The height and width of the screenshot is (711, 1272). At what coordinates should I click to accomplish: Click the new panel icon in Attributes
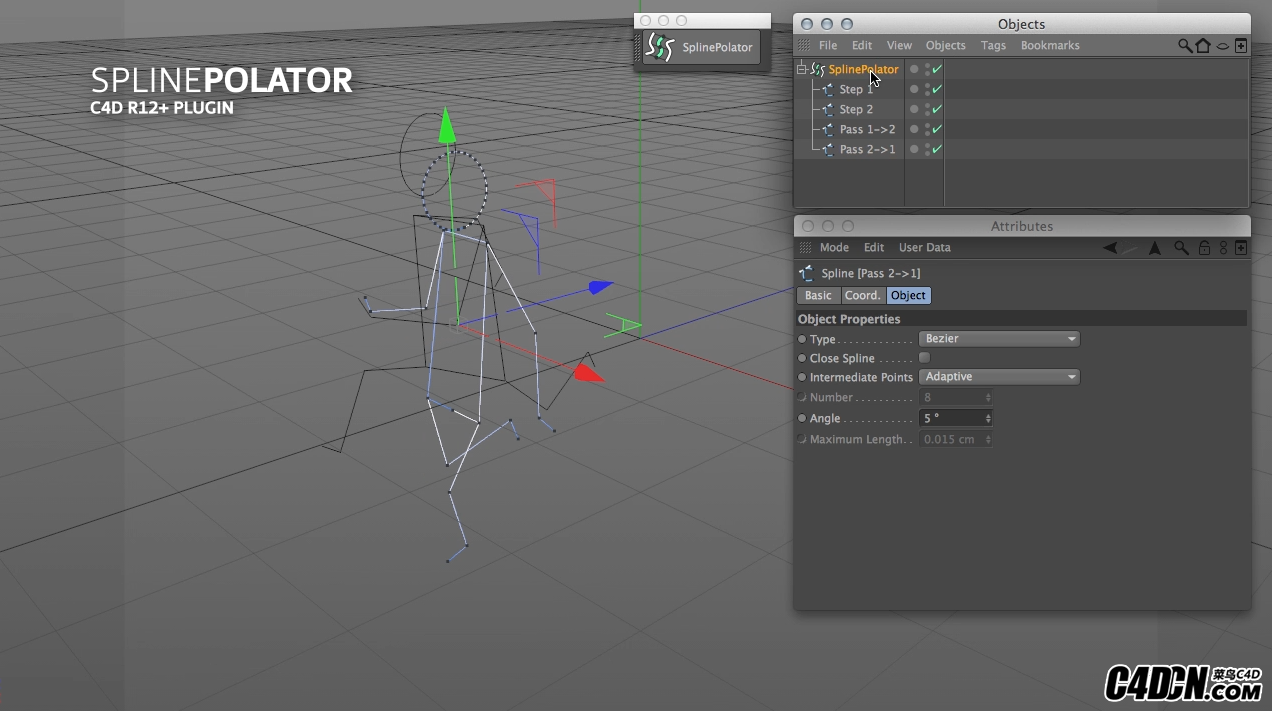click(1241, 248)
